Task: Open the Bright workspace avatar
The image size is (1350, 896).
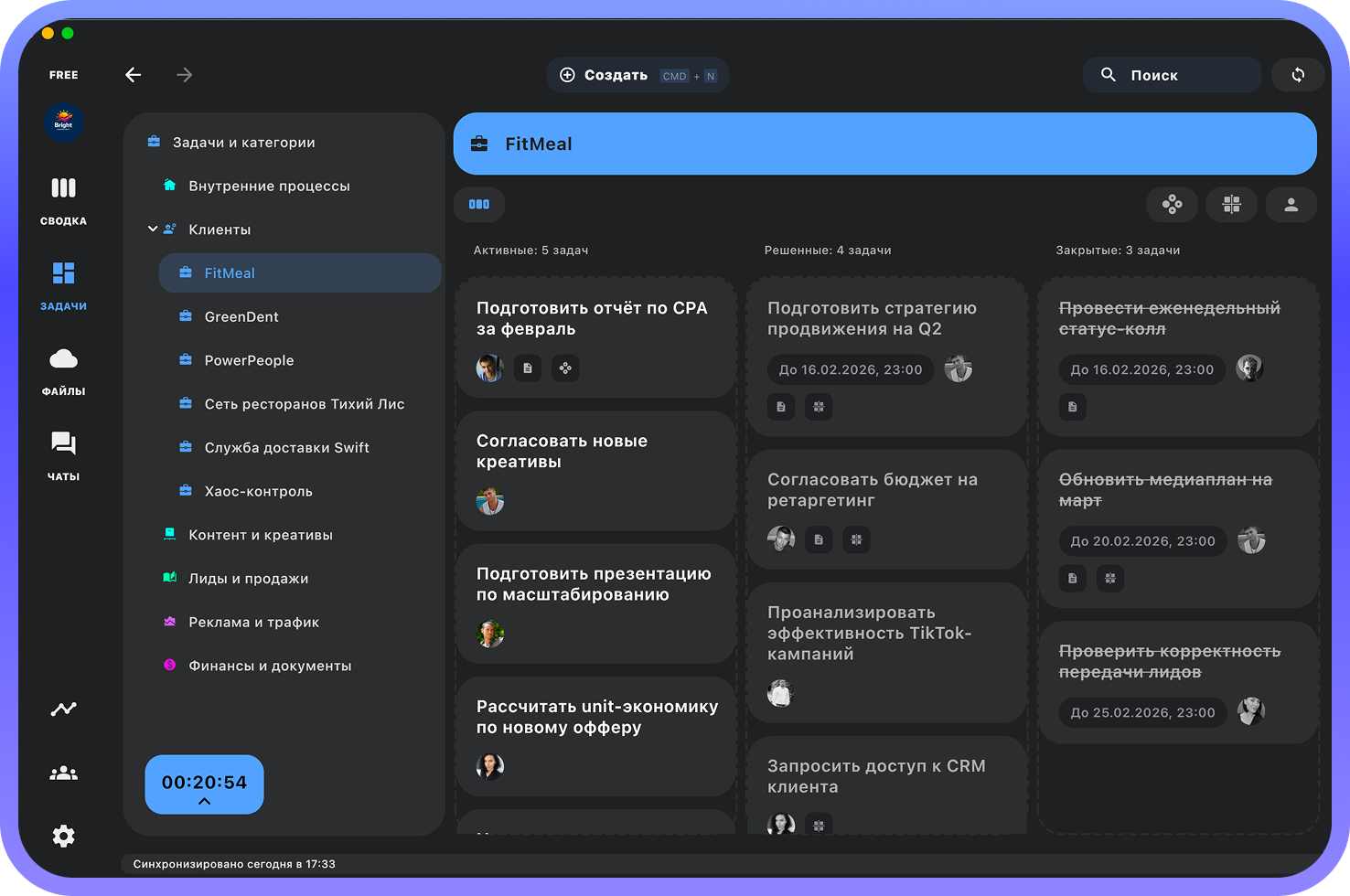Action: 64,123
